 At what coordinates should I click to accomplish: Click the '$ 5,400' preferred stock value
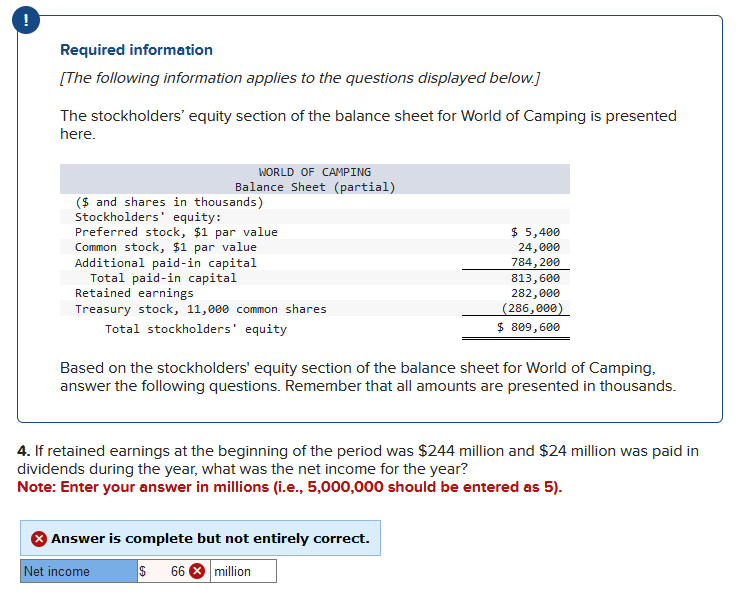[x=535, y=232]
